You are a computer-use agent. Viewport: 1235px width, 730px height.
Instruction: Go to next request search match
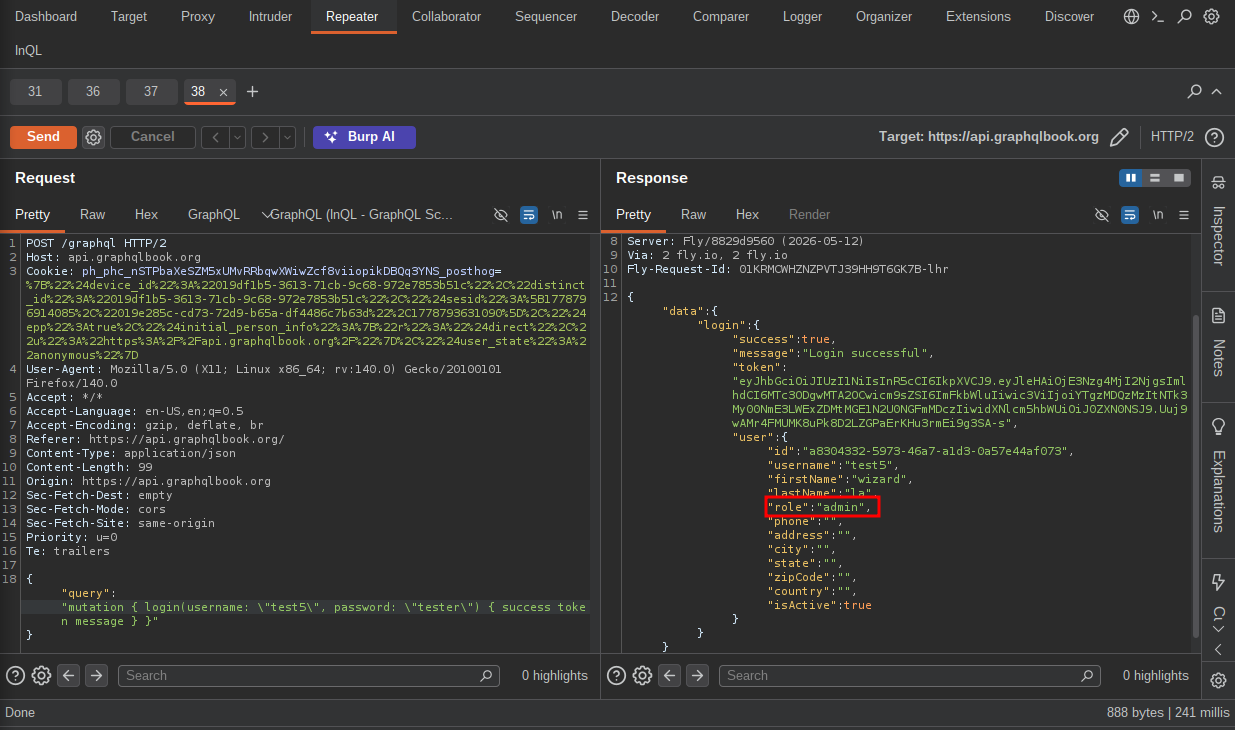pos(96,675)
